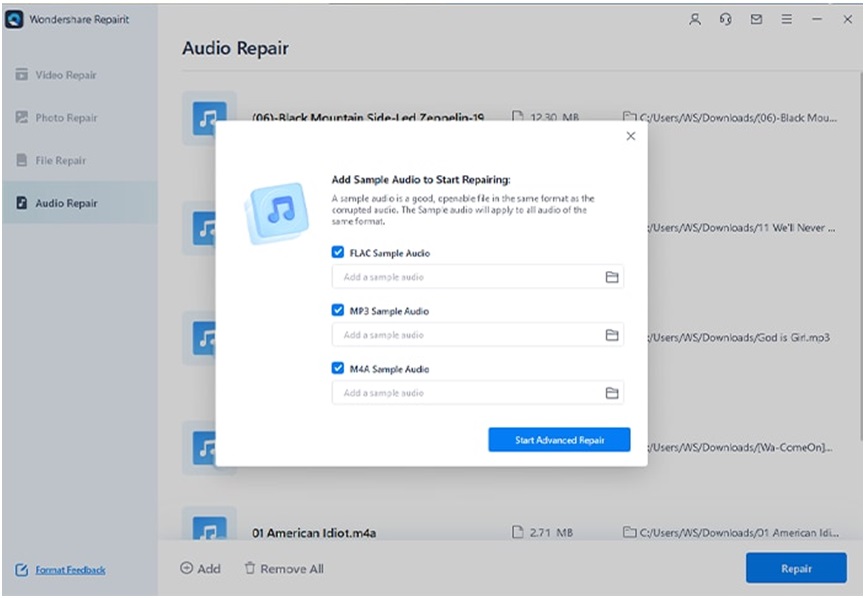
Task: Disable MP3 Sample Audio checkbox
Action: pos(337,311)
